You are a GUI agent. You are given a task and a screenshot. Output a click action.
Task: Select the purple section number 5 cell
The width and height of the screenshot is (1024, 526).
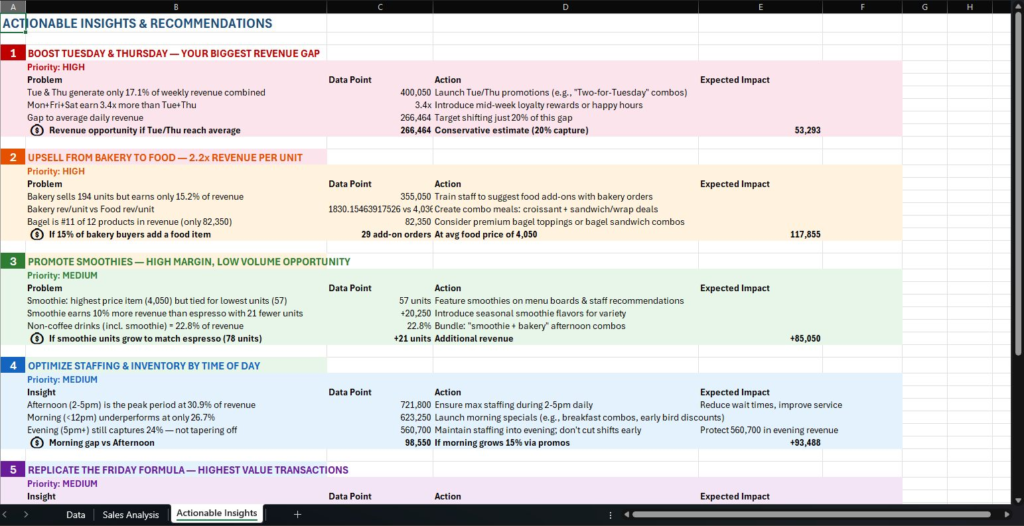[12, 469]
